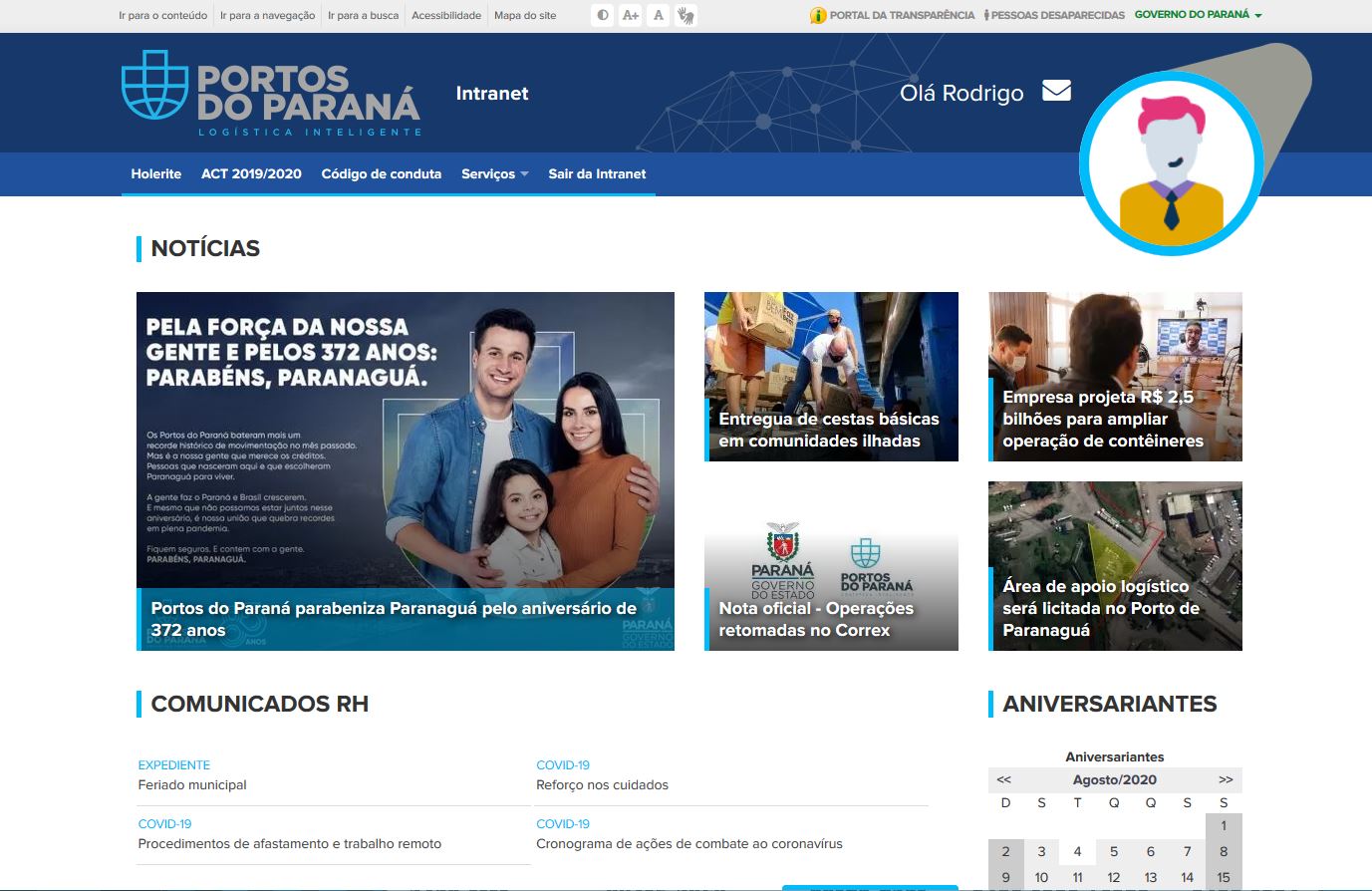This screenshot has height=891, width=1372.
Task: Click the Portos do Paraná logo
Action: (x=271, y=93)
